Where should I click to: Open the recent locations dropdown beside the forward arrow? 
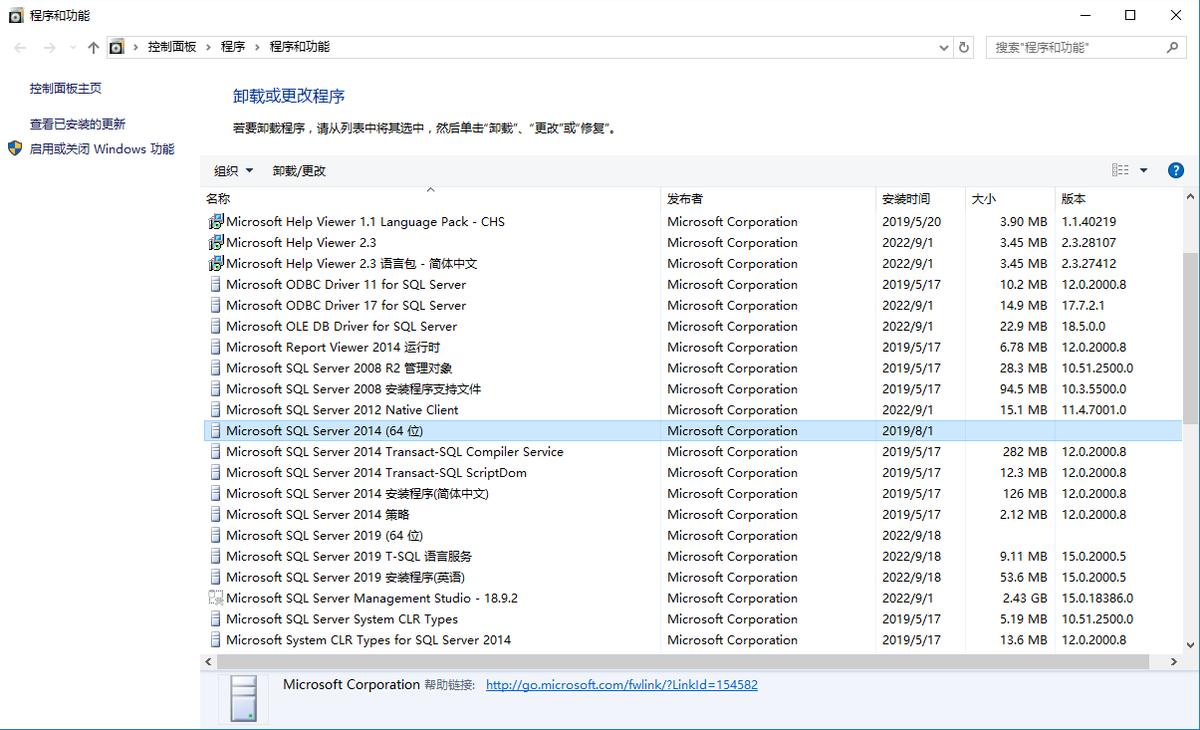coord(71,47)
